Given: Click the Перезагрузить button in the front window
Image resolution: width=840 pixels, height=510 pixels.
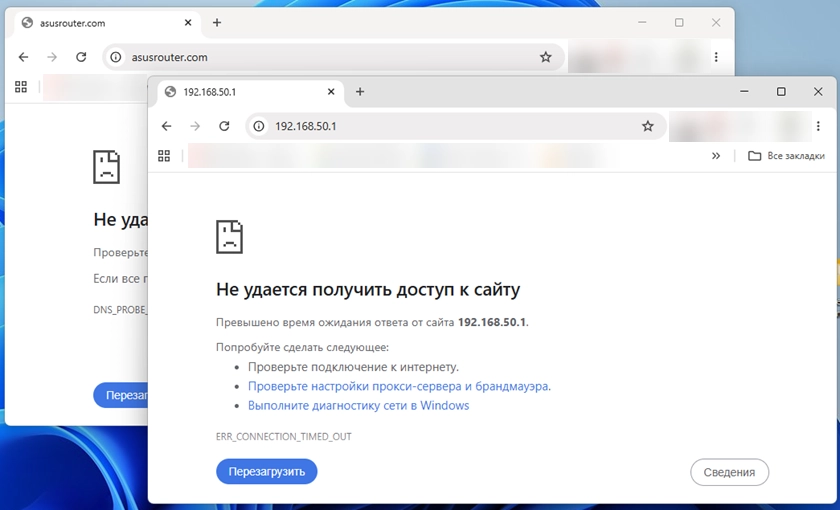Looking at the screenshot, I should click(x=267, y=471).
